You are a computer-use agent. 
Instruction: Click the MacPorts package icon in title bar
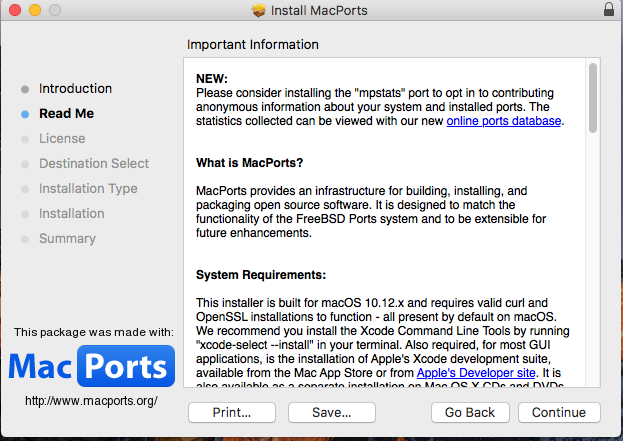[259, 10]
